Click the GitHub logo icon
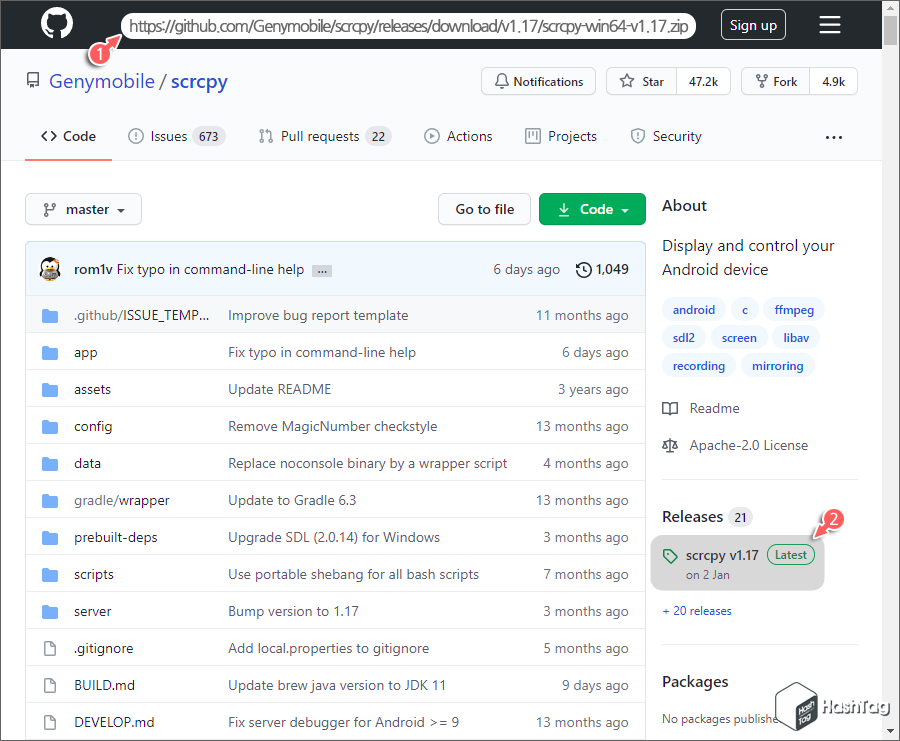The height and width of the screenshot is (741, 900). point(56,24)
